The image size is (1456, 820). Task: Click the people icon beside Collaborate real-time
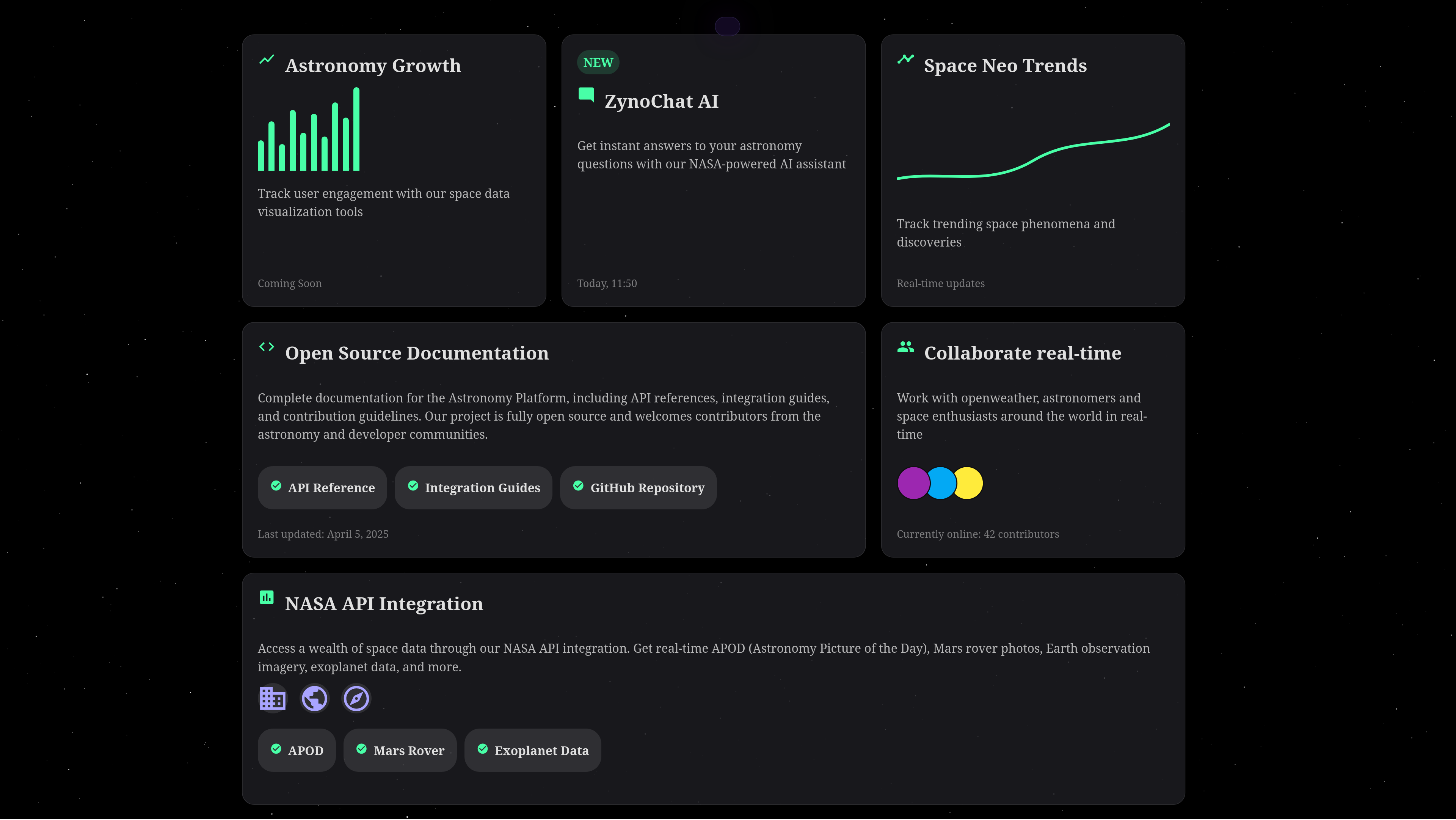tap(905, 347)
